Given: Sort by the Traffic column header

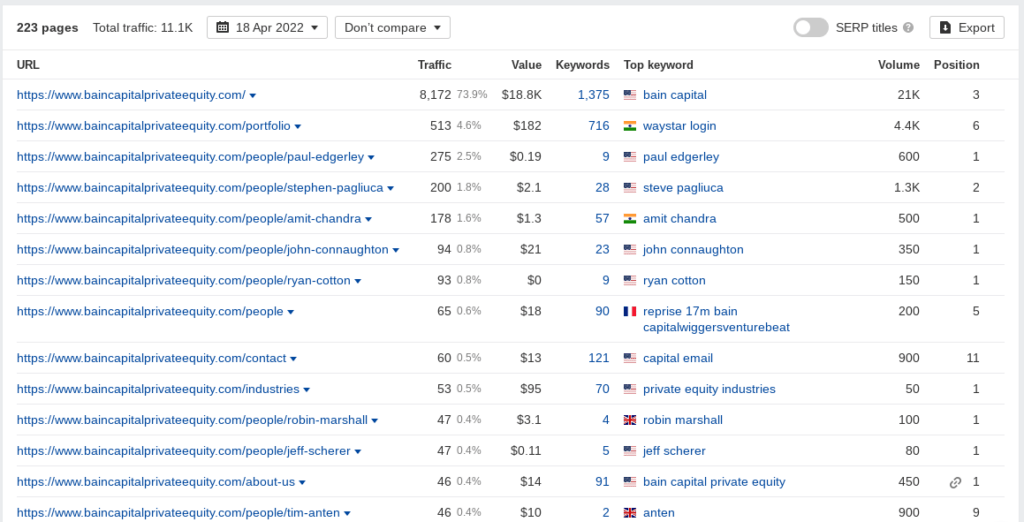Looking at the screenshot, I should (x=434, y=65).
